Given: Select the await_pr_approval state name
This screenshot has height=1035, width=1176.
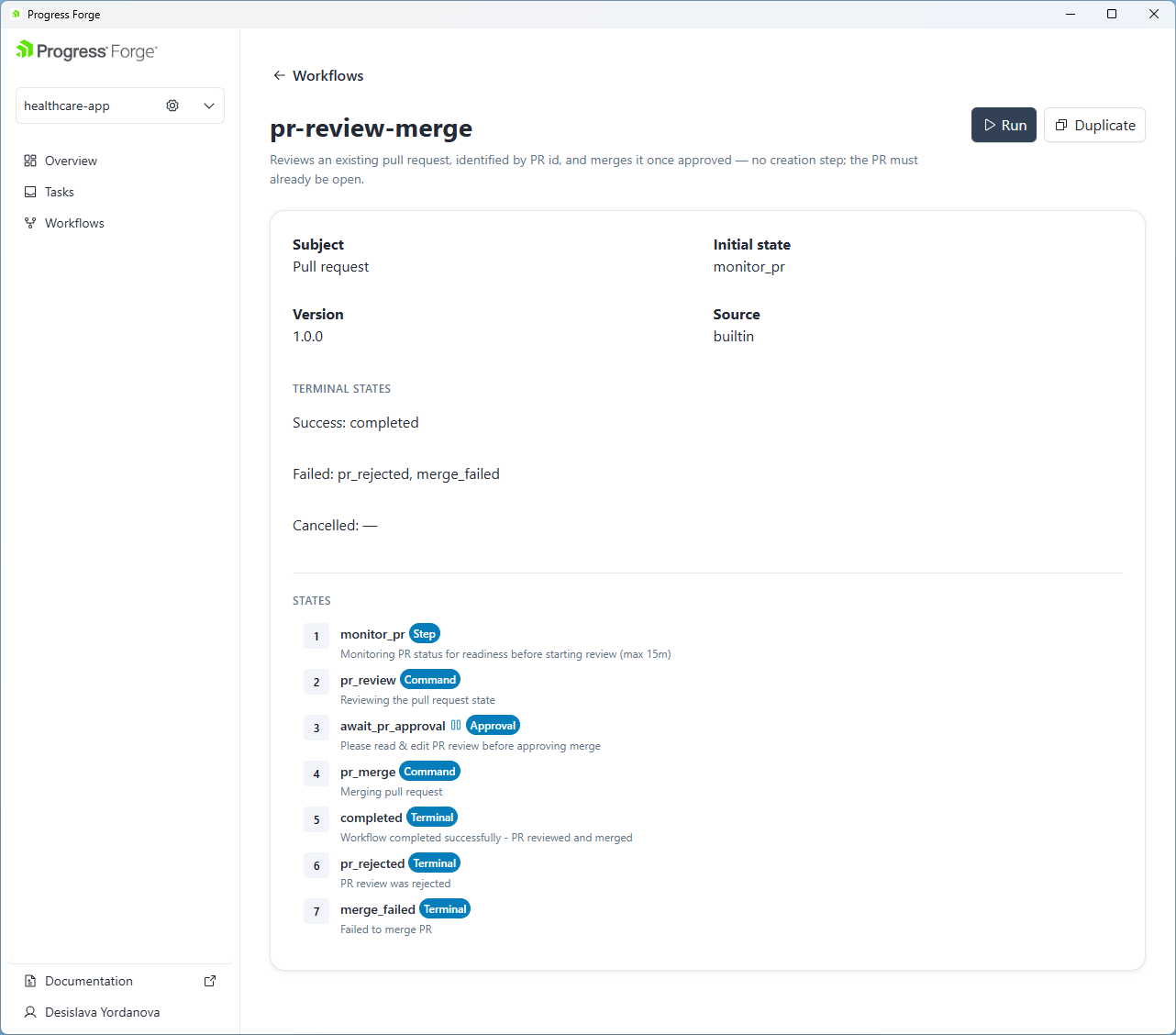Looking at the screenshot, I should (x=393, y=726).
